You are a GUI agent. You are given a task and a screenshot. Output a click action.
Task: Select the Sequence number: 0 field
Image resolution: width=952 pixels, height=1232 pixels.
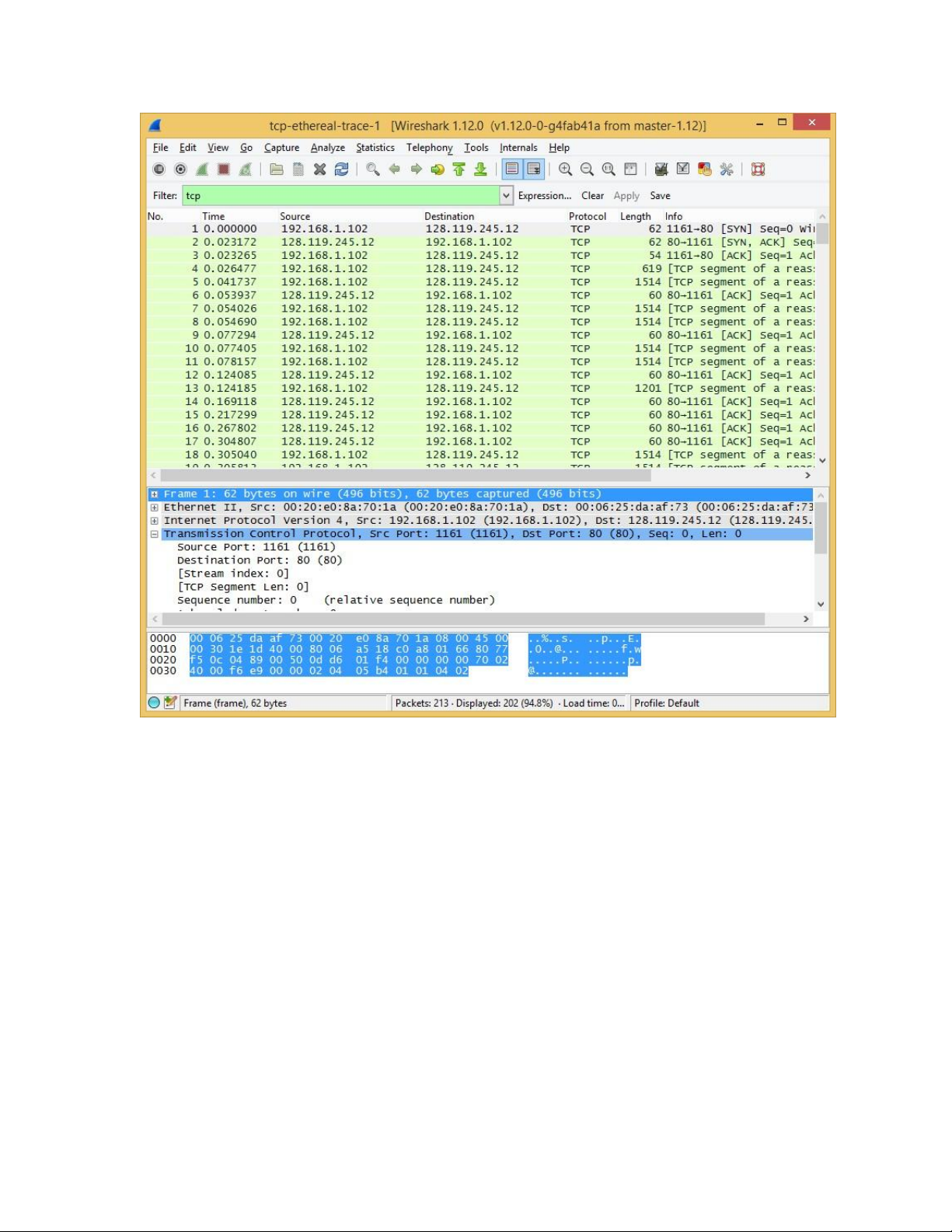[336, 600]
